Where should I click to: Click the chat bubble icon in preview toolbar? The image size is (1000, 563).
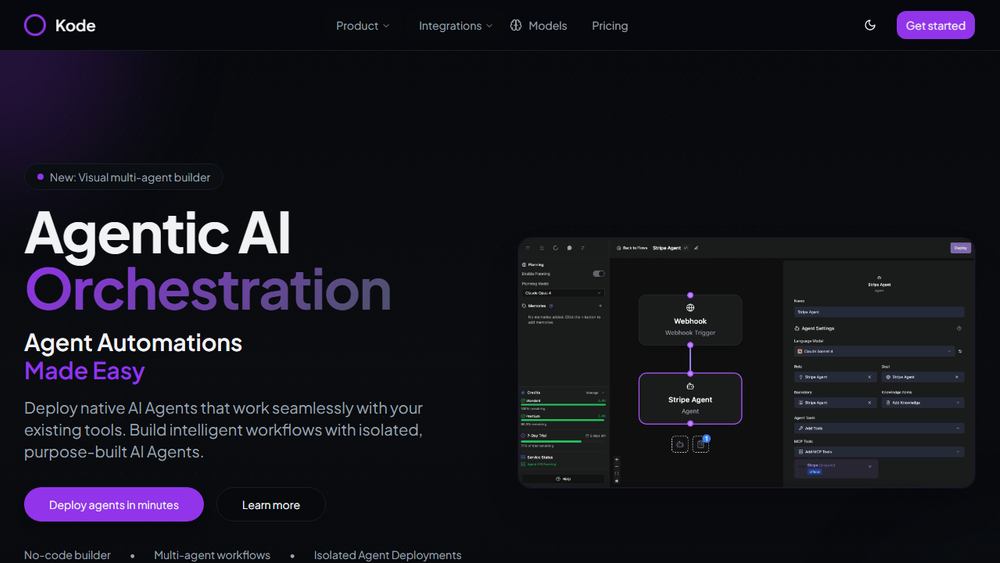pyautogui.click(x=570, y=248)
